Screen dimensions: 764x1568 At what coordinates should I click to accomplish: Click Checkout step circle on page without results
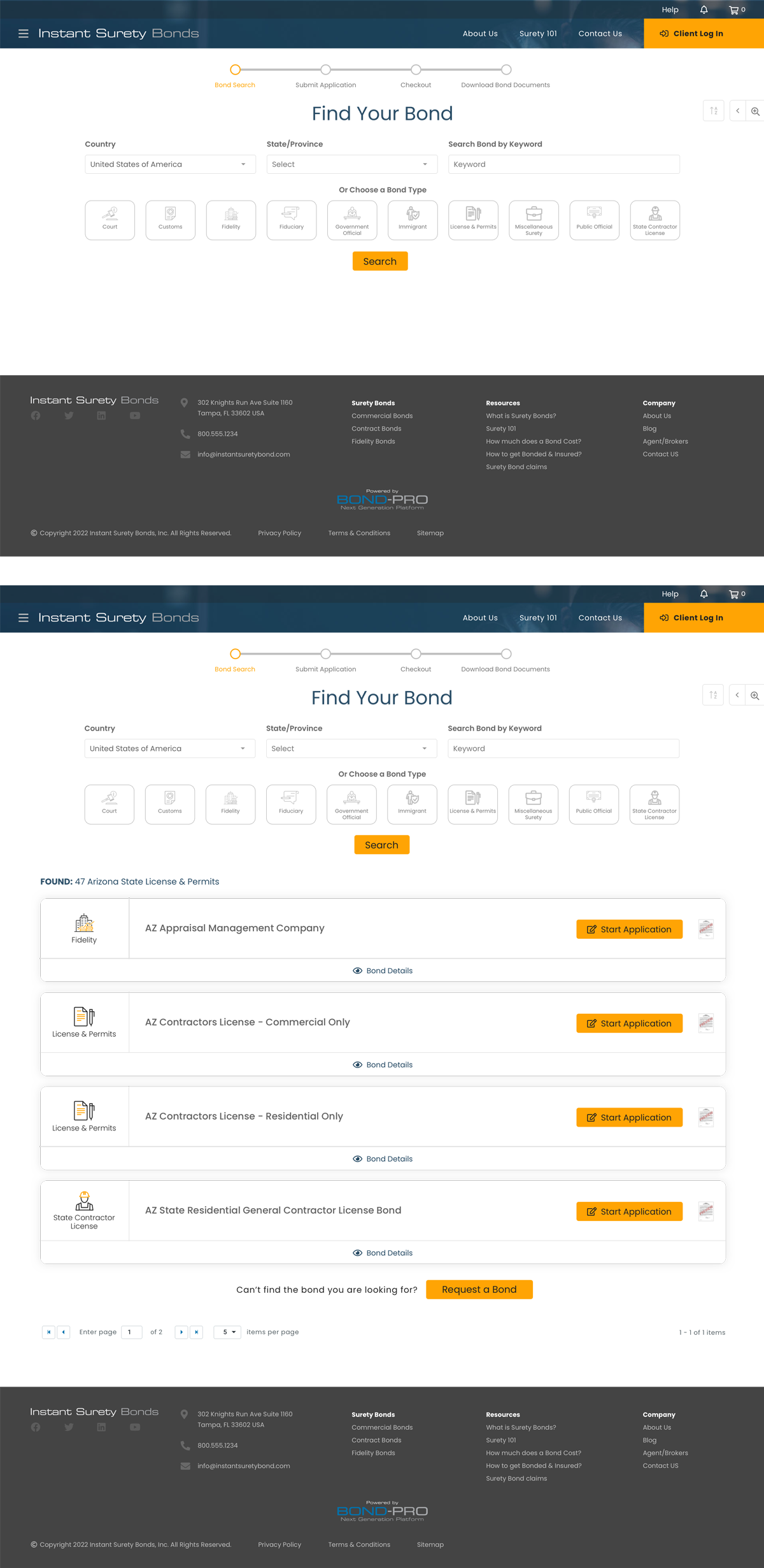(x=416, y=69)
